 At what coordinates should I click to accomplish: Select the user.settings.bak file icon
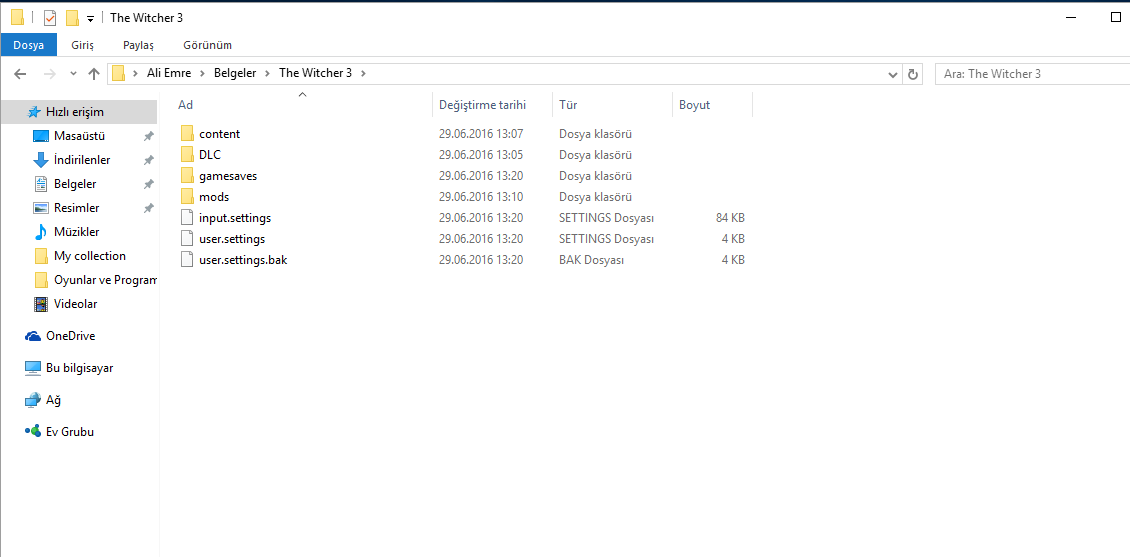click(187, 259)
